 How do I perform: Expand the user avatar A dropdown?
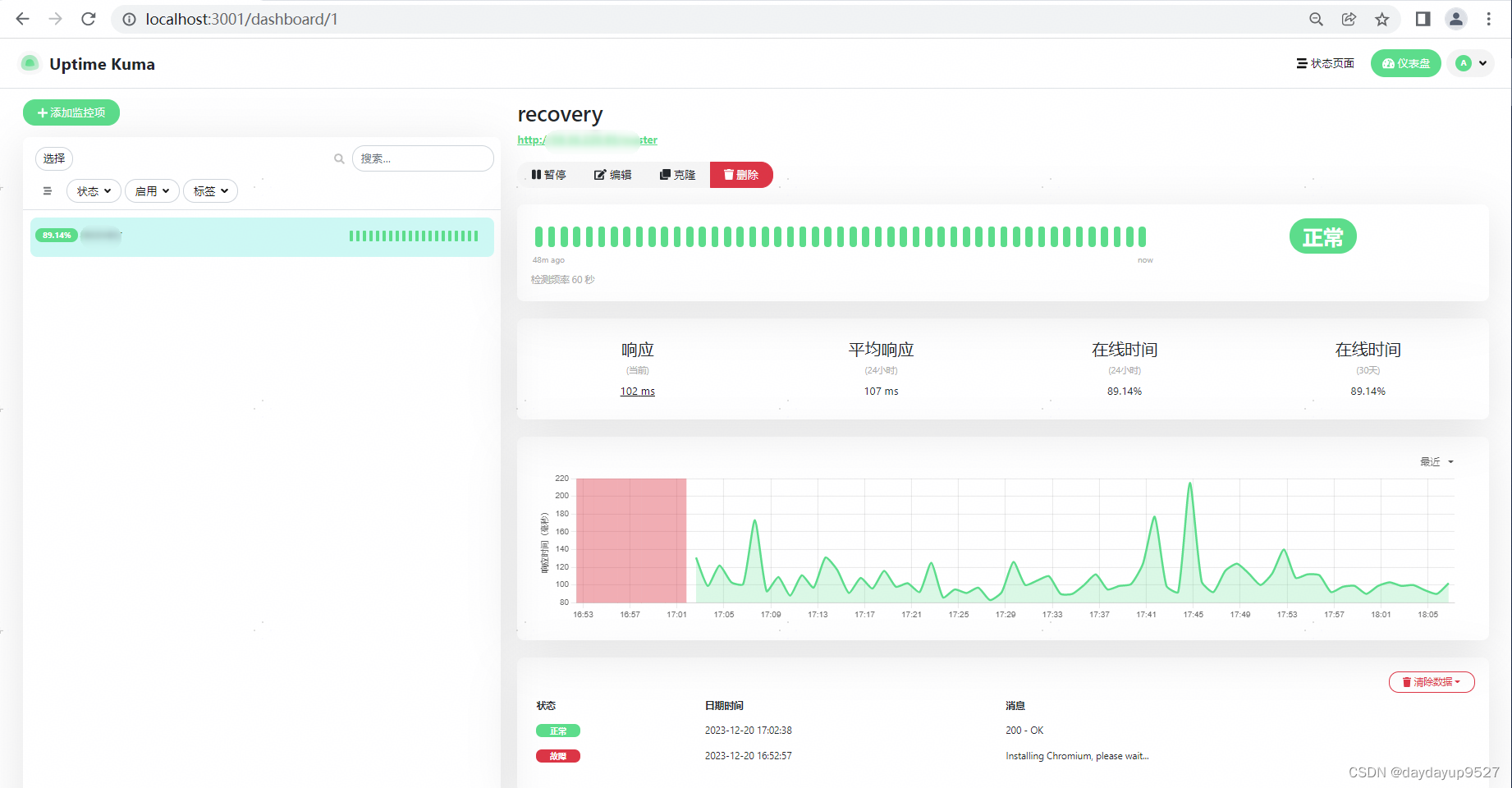[x=1470, y=63]
